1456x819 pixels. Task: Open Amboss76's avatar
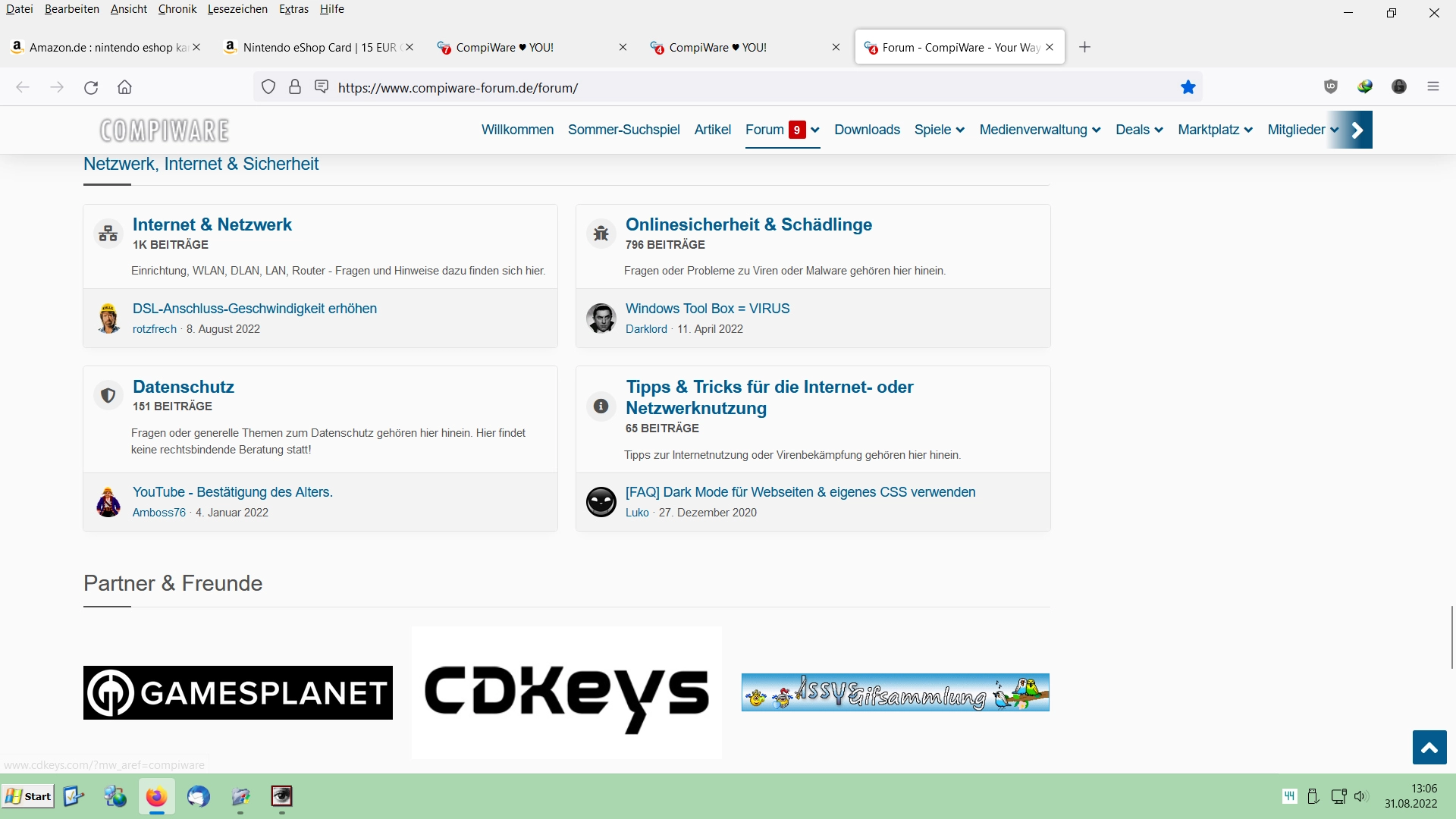[108, 502]
